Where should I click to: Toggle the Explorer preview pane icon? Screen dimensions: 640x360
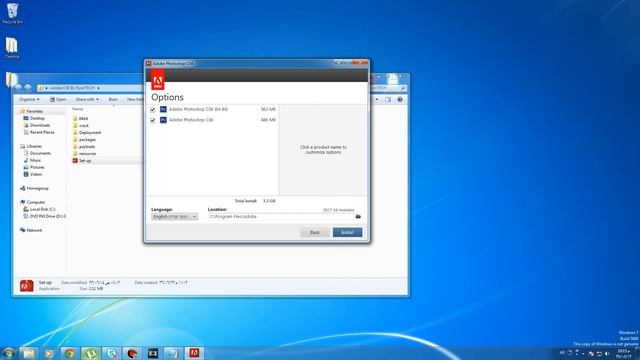click(x=388, y=100)
